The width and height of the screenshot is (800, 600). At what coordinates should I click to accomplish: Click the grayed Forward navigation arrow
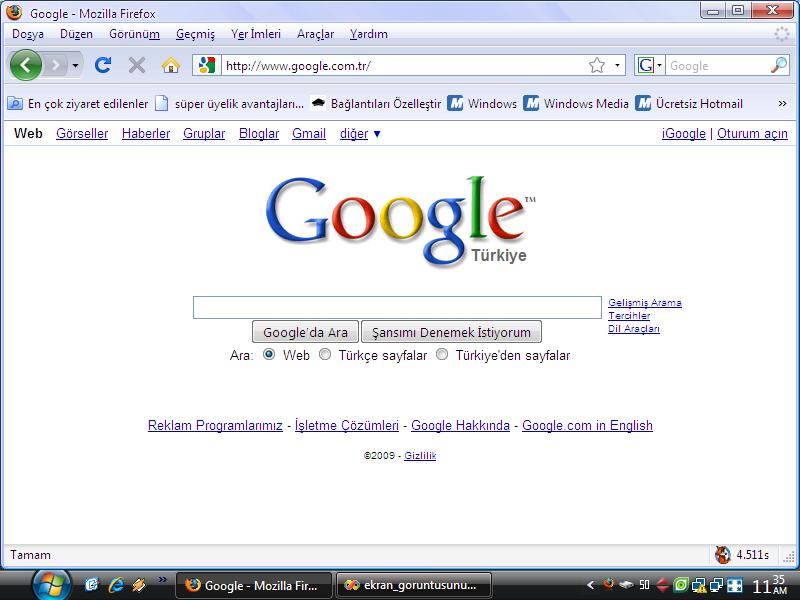click(x=56, y=65)
